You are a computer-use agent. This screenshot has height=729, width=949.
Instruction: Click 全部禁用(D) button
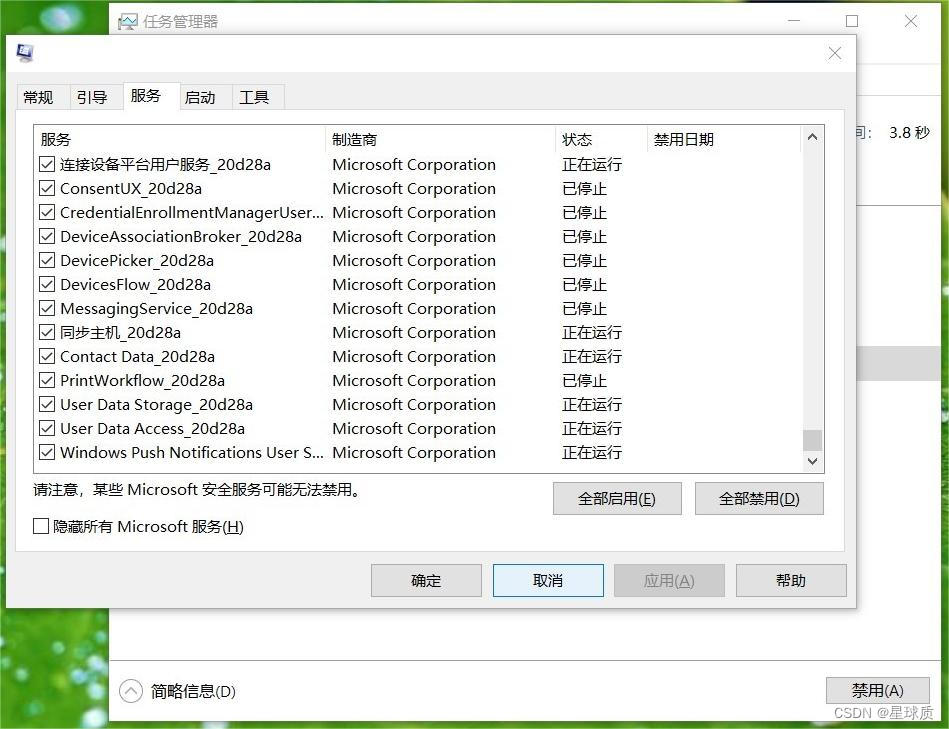coord(759,499)
